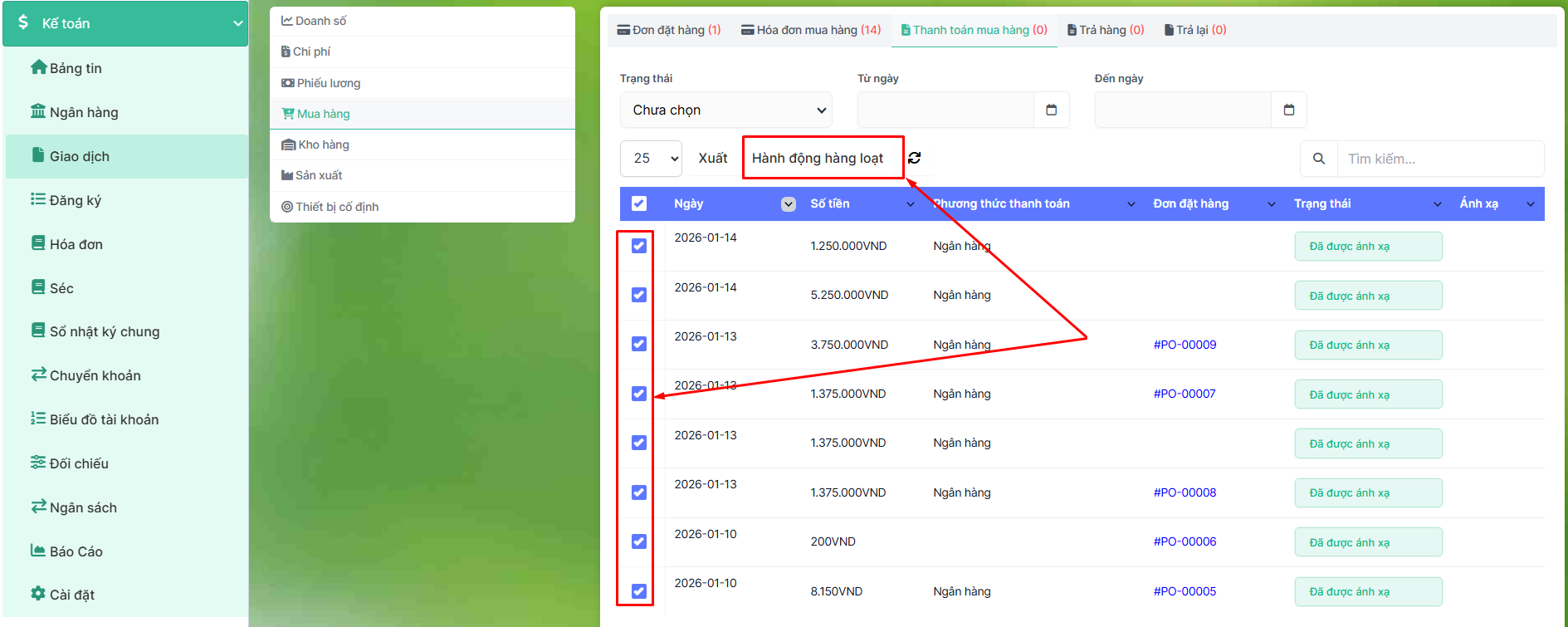Open the Trạng thái dropdown 'Chưa chọn'
The height and width of the screenshot is (627, 1568).
coord(725,110)
